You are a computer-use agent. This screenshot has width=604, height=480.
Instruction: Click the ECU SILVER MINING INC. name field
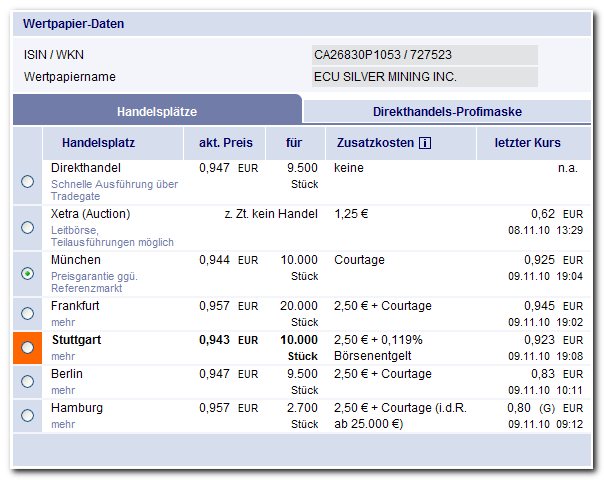coord(425,77)
